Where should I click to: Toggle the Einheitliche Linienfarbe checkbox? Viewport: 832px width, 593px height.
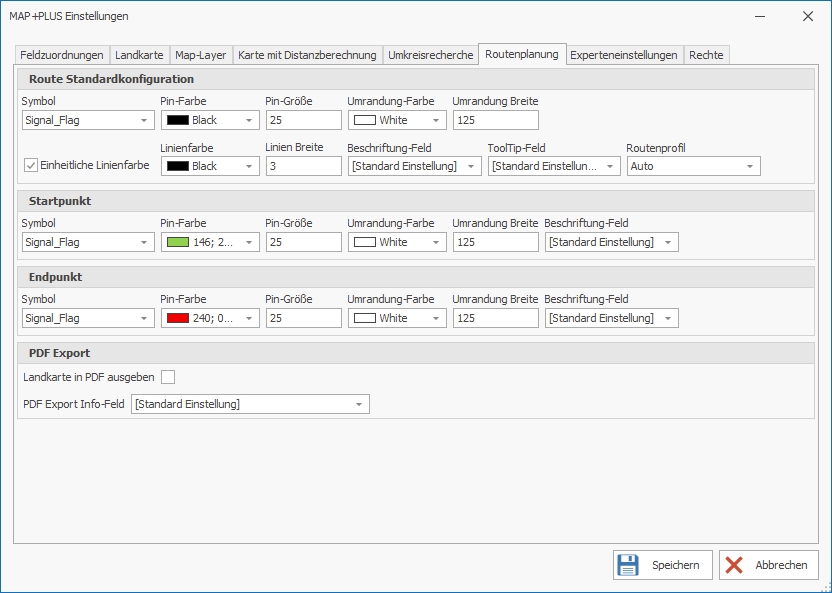point(31,165)
